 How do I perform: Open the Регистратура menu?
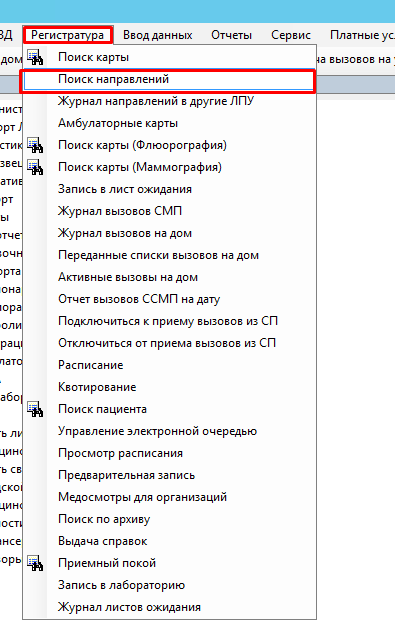point(68,35)
